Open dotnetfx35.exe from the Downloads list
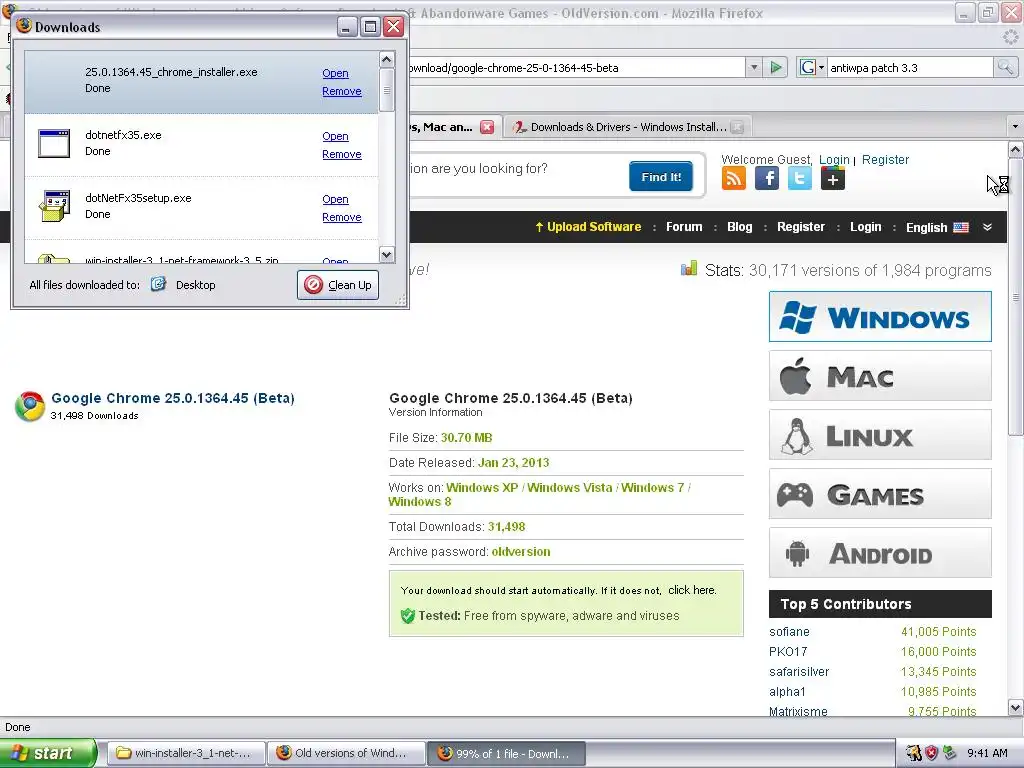 [335, 136]
